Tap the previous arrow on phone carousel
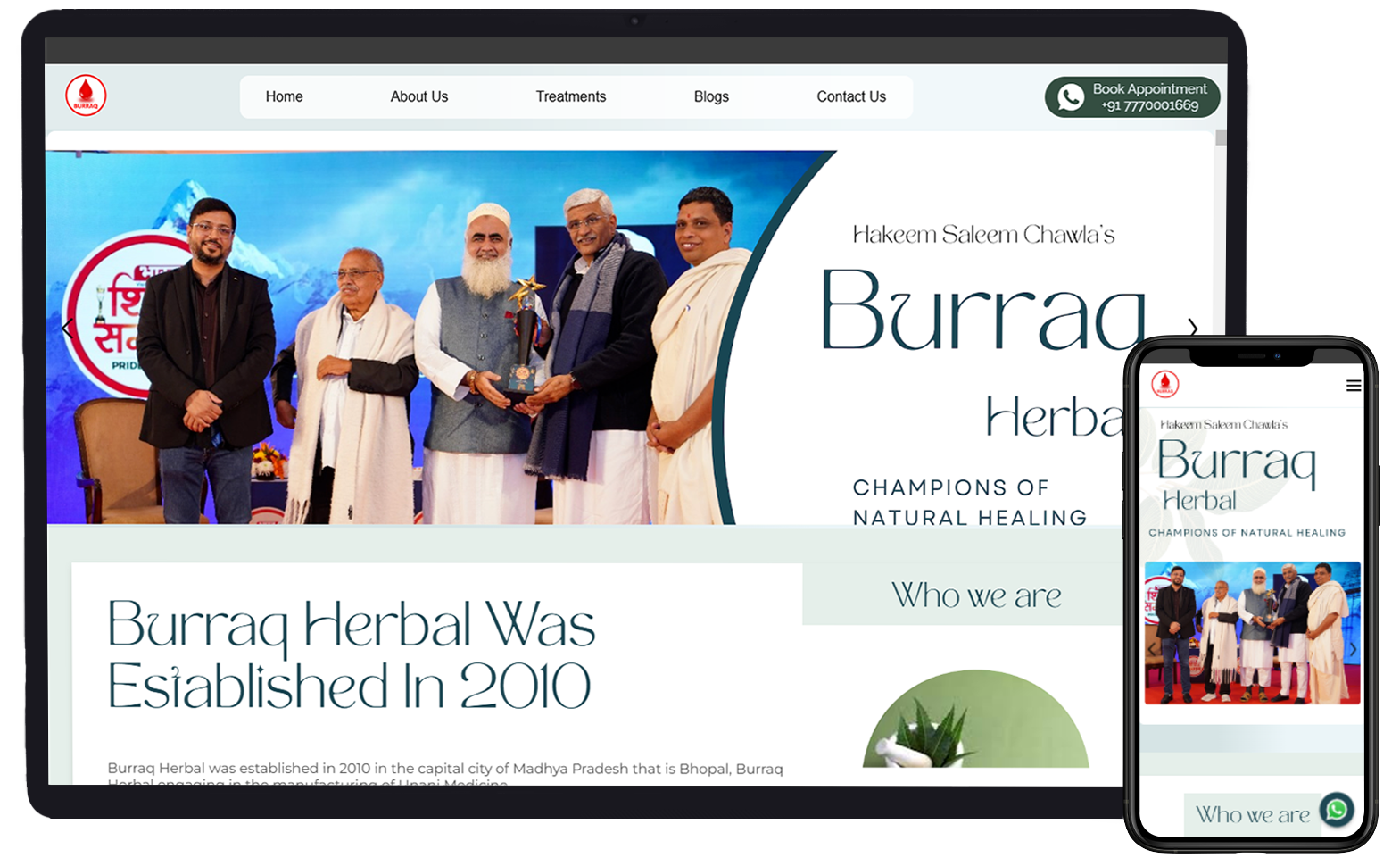Image resolution: width=1400 pixels, height=866 pixels. tap(1152, 649)
